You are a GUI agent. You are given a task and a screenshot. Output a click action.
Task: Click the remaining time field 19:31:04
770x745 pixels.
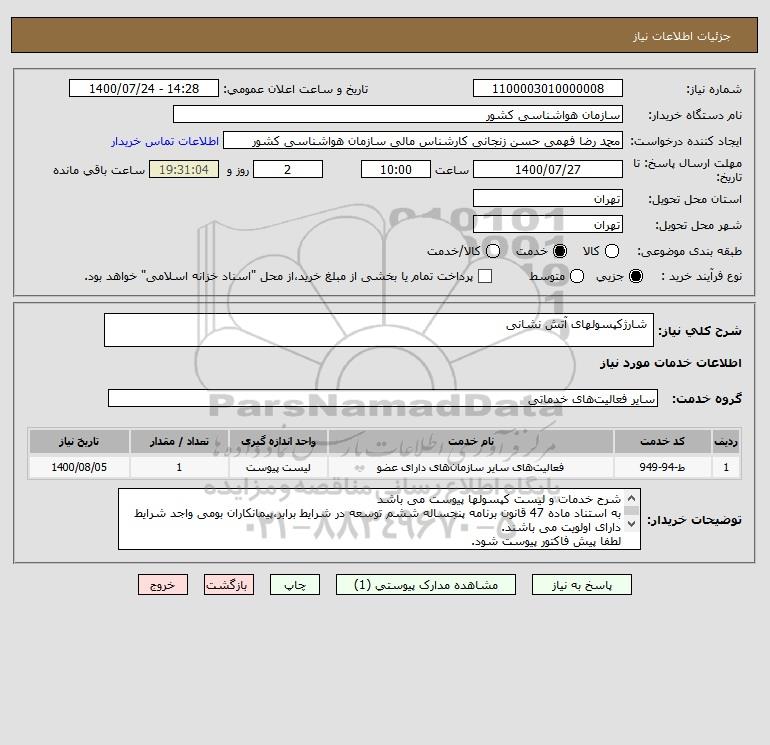(x=184, y=169)
